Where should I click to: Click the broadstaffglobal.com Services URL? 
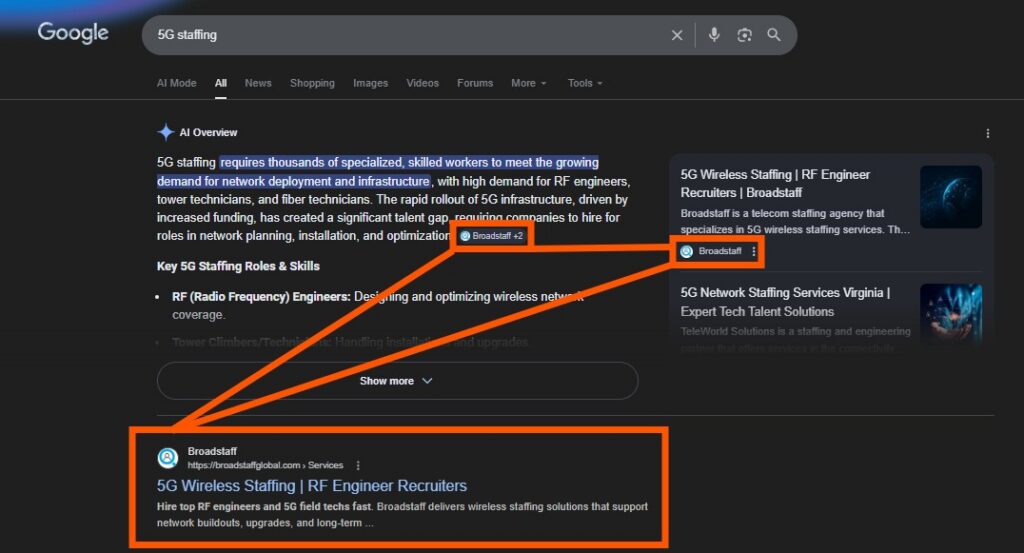click(x=265, y=466)
